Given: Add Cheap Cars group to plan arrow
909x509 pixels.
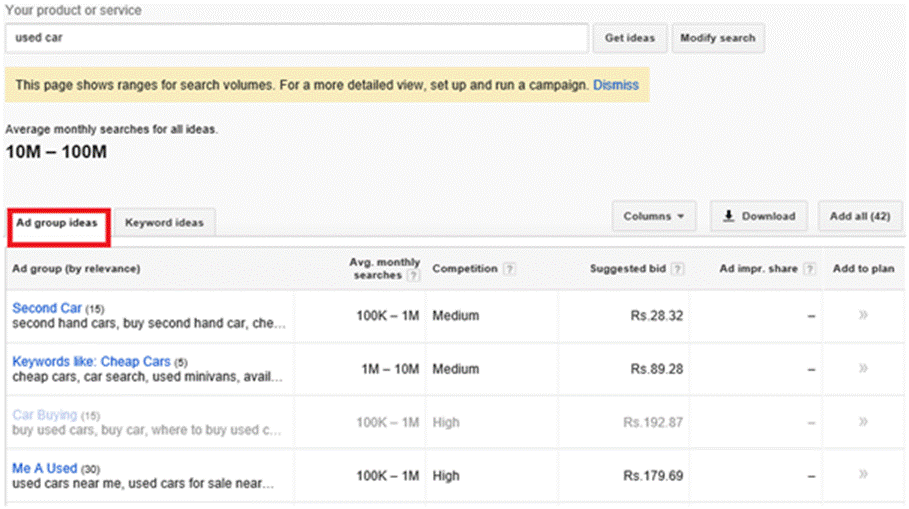Looking at the screenshot, I should tap(863, 368).
